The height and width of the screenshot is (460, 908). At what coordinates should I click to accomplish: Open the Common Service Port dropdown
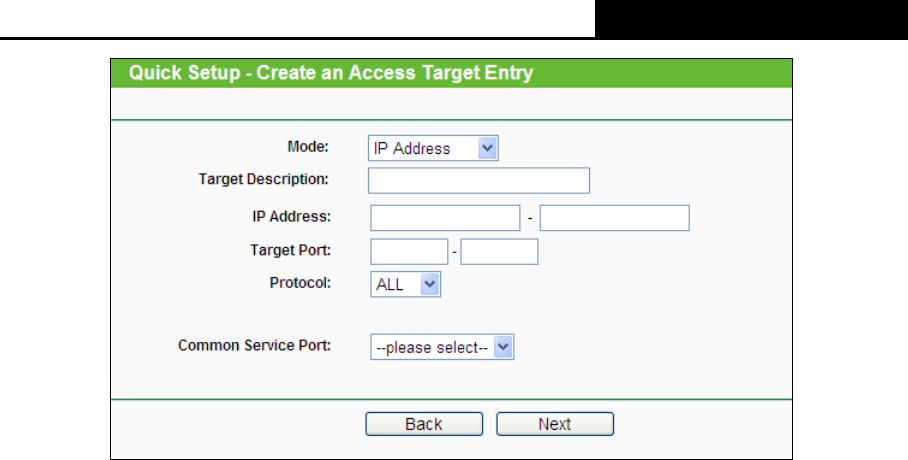(442, 348)
